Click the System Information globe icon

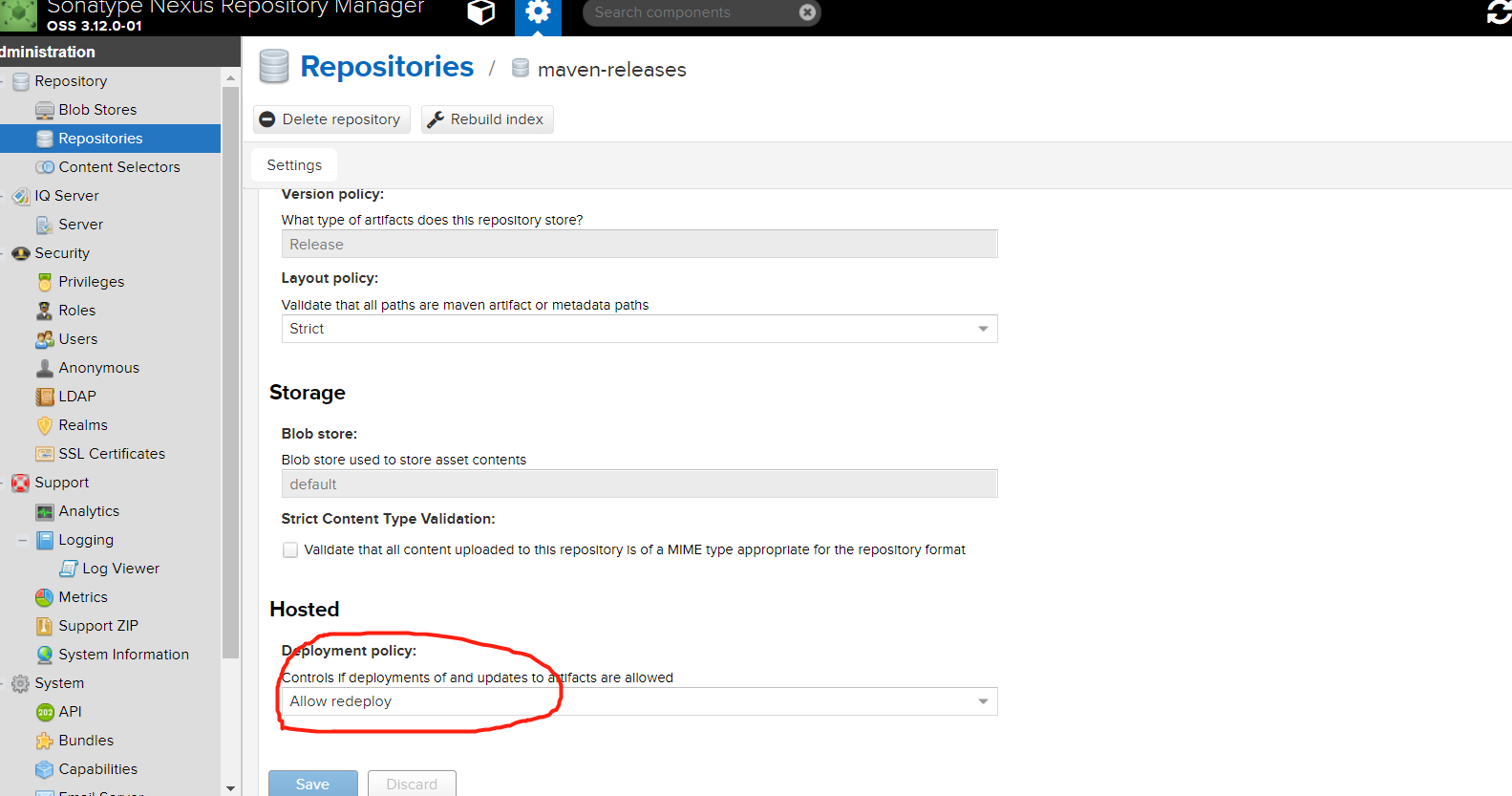(x=45, y=655)
